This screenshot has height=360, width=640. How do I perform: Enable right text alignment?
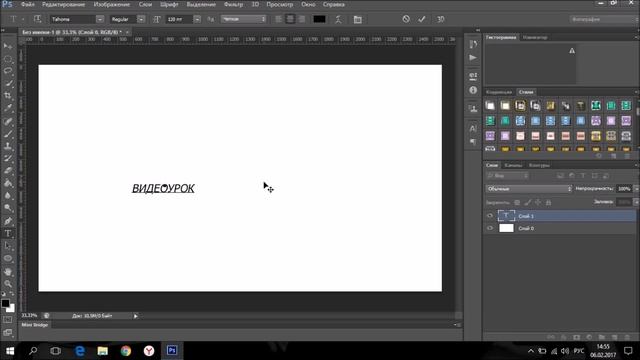click(302, 19)
